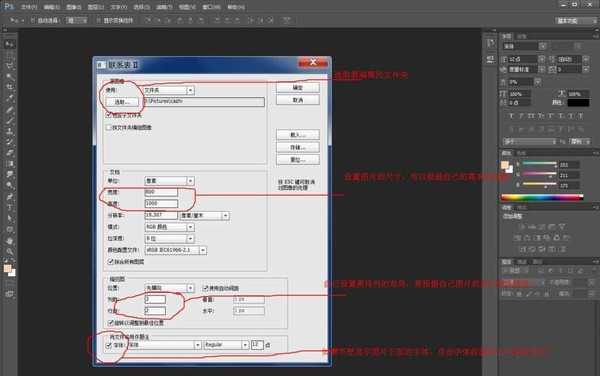Open the 位深度 bit depth dropdown
The width and height of the screenshot is (600, 376).
[x=169, y=239]
